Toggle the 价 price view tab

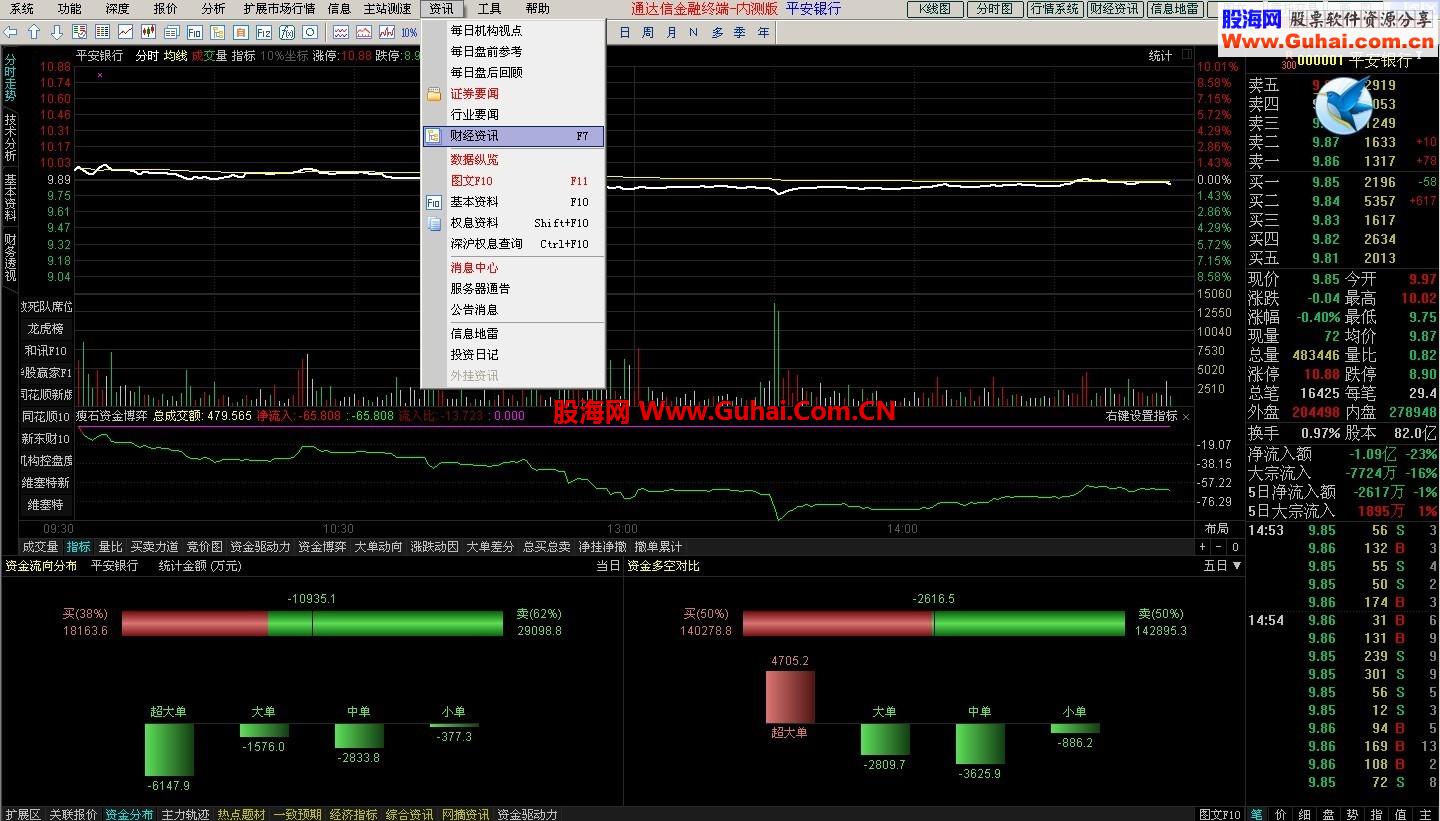coord(1281,814)
